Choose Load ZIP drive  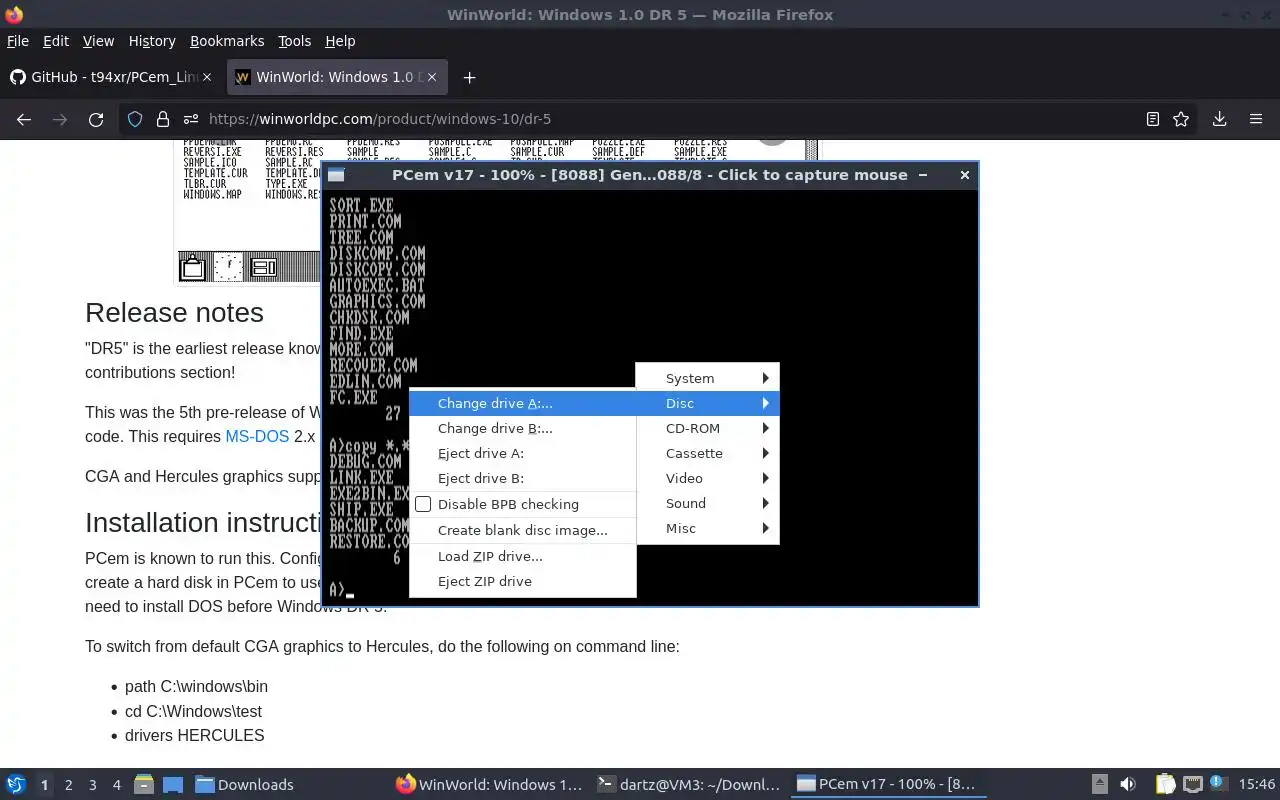coord(522,556)
